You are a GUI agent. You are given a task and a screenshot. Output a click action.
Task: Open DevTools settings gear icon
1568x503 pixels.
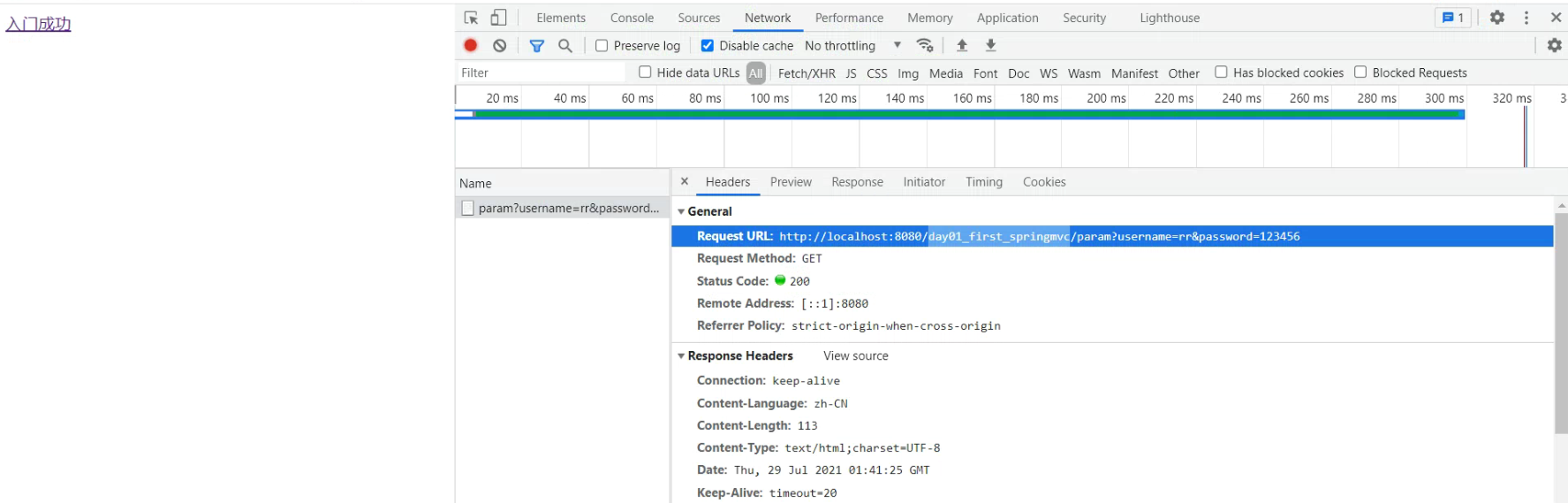[x=1497, y=17]
